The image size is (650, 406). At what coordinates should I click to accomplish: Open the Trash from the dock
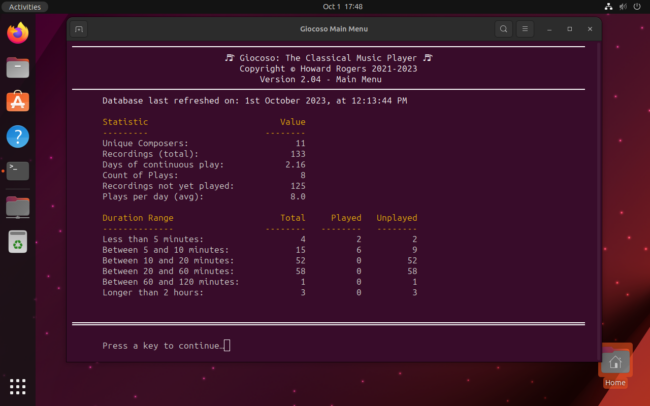tap(17, 241)
